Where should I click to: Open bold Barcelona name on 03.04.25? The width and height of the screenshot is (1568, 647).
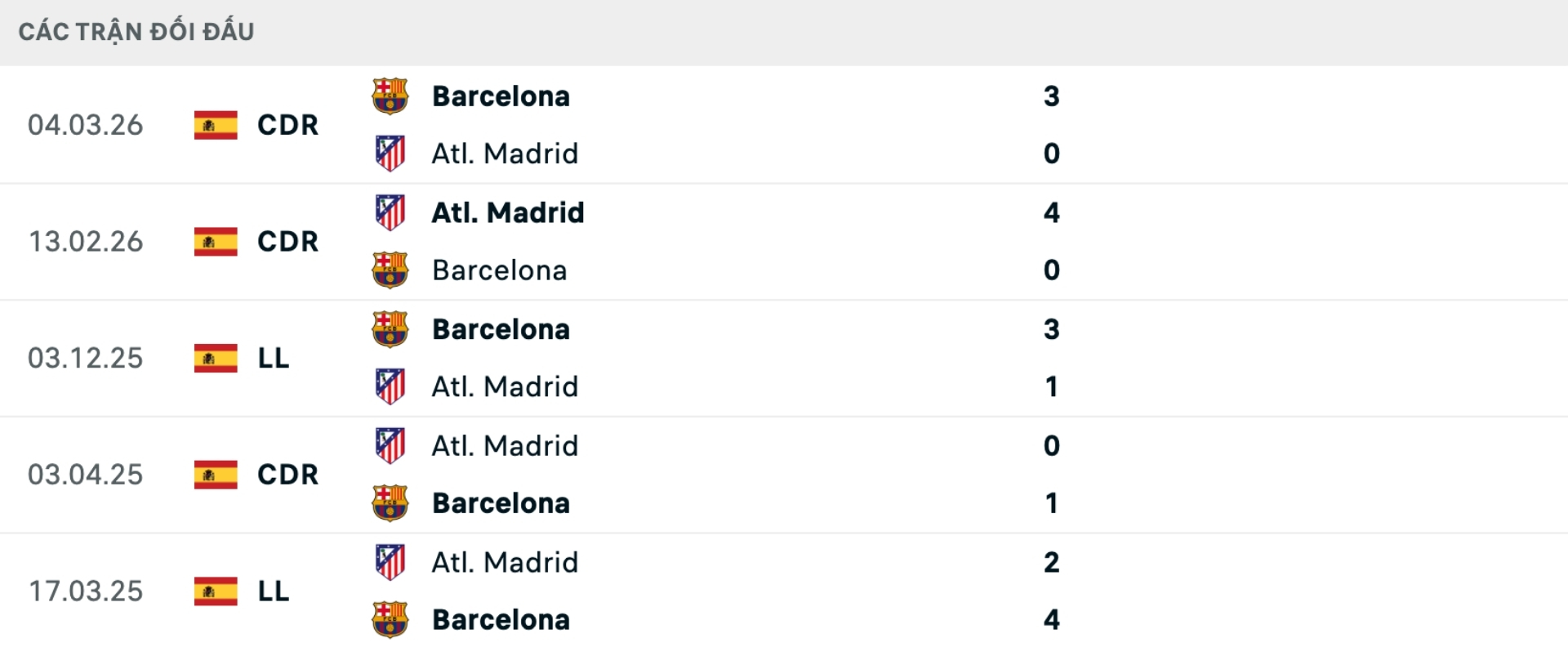click(501, 503)
